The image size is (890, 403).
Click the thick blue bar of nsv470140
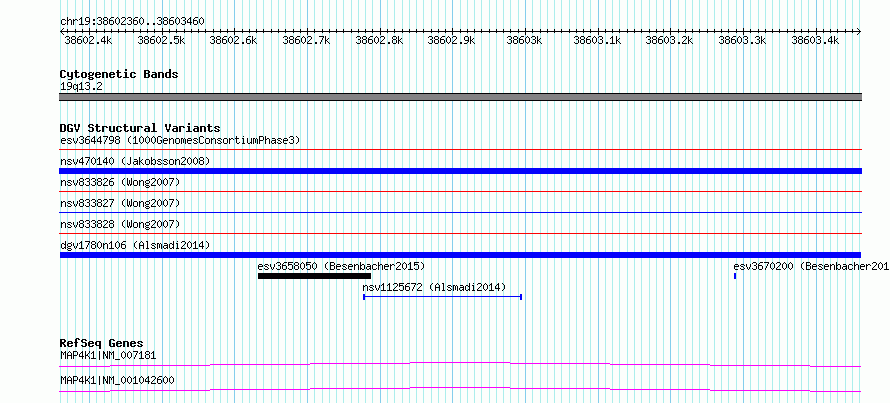click(460, 171)
